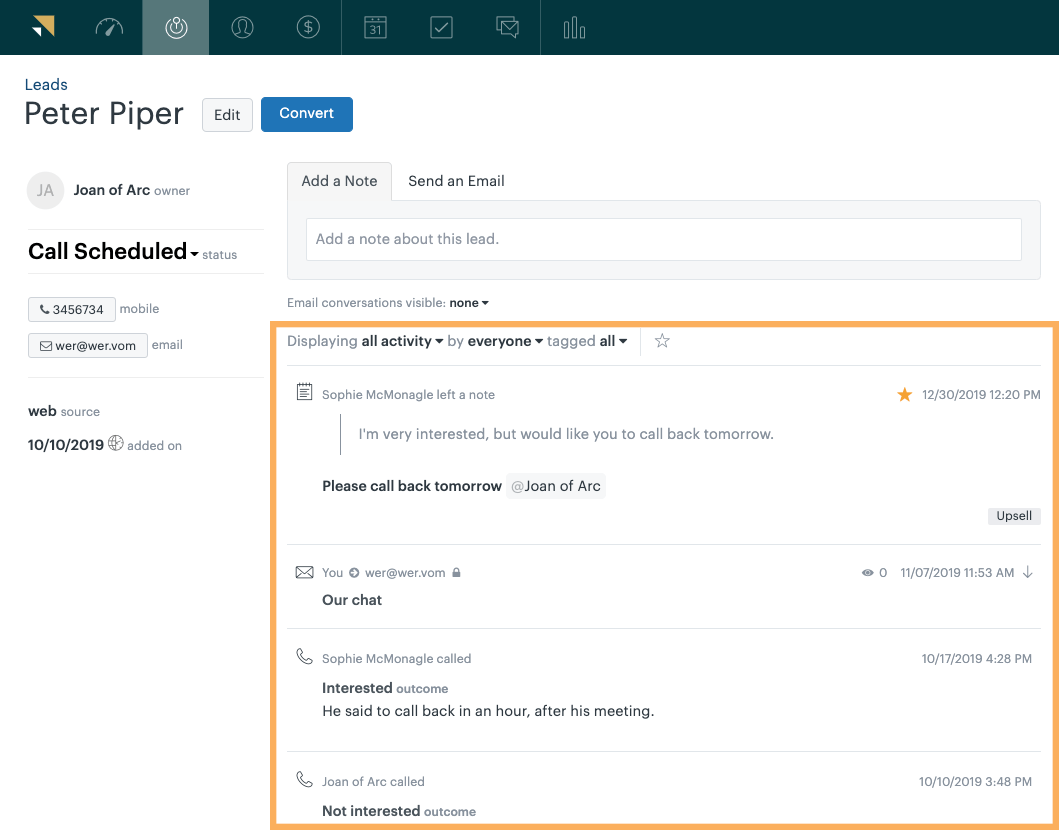
Task: Click the @Joan of Arc mention
Action: pyautogui.click(x=556, y=486)
